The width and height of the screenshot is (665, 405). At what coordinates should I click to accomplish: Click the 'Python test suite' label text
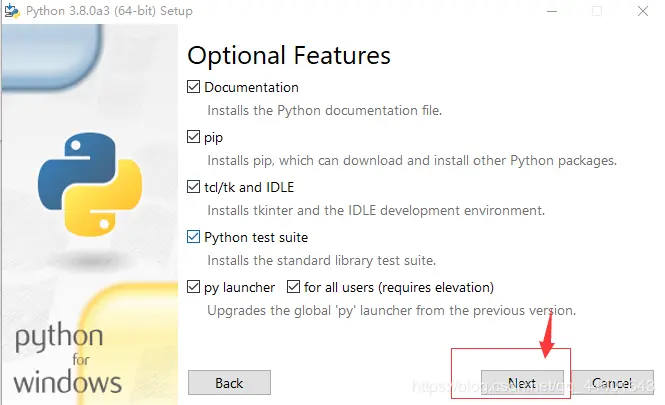pos(256,237)
